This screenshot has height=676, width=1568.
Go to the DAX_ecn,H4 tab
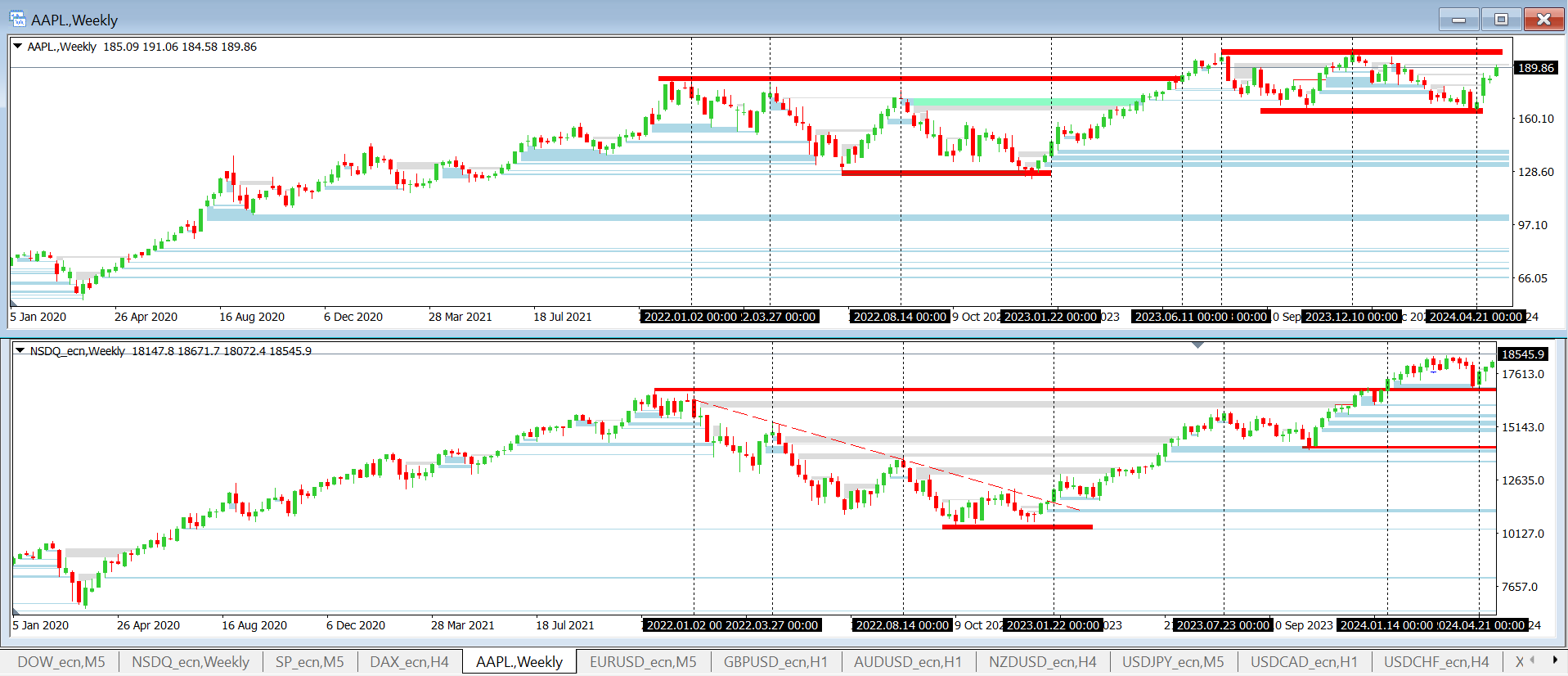tap(409, 661)
